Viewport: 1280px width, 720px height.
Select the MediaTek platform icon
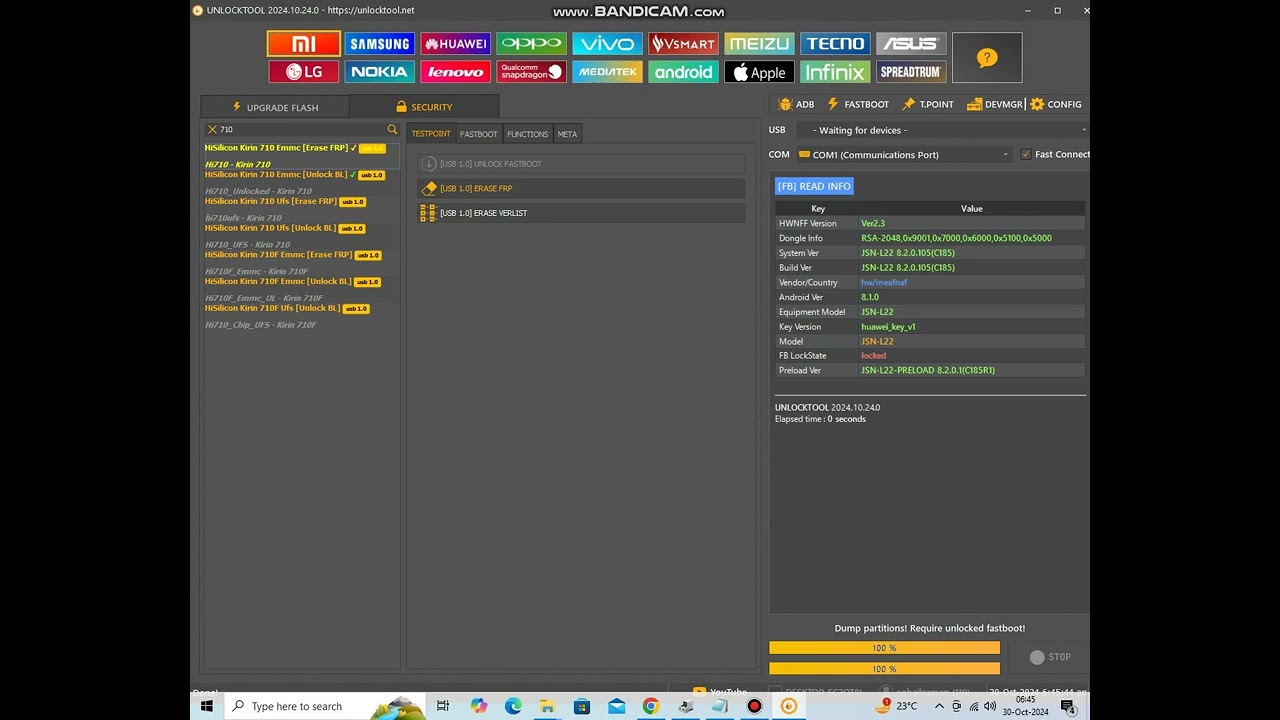(x=608, y=72)
